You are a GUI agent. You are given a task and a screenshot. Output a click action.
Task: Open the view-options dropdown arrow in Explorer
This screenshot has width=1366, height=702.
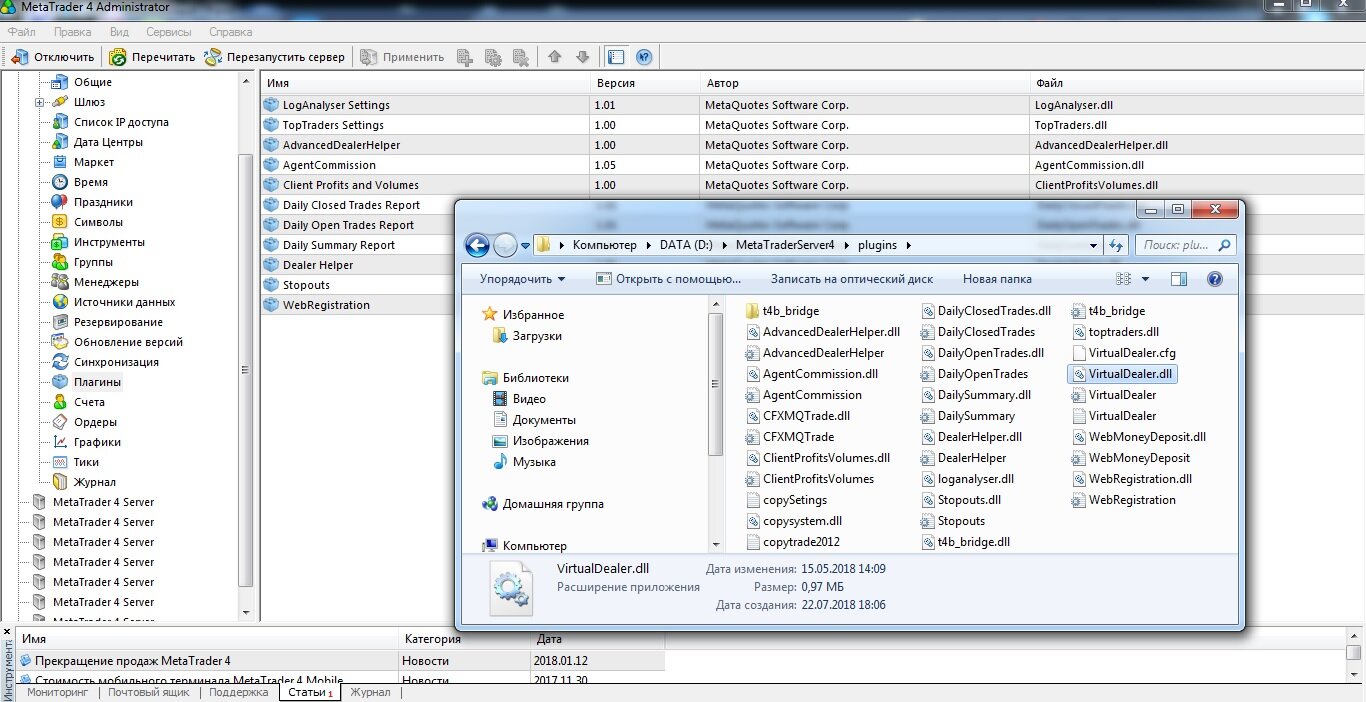point(1145,279)
